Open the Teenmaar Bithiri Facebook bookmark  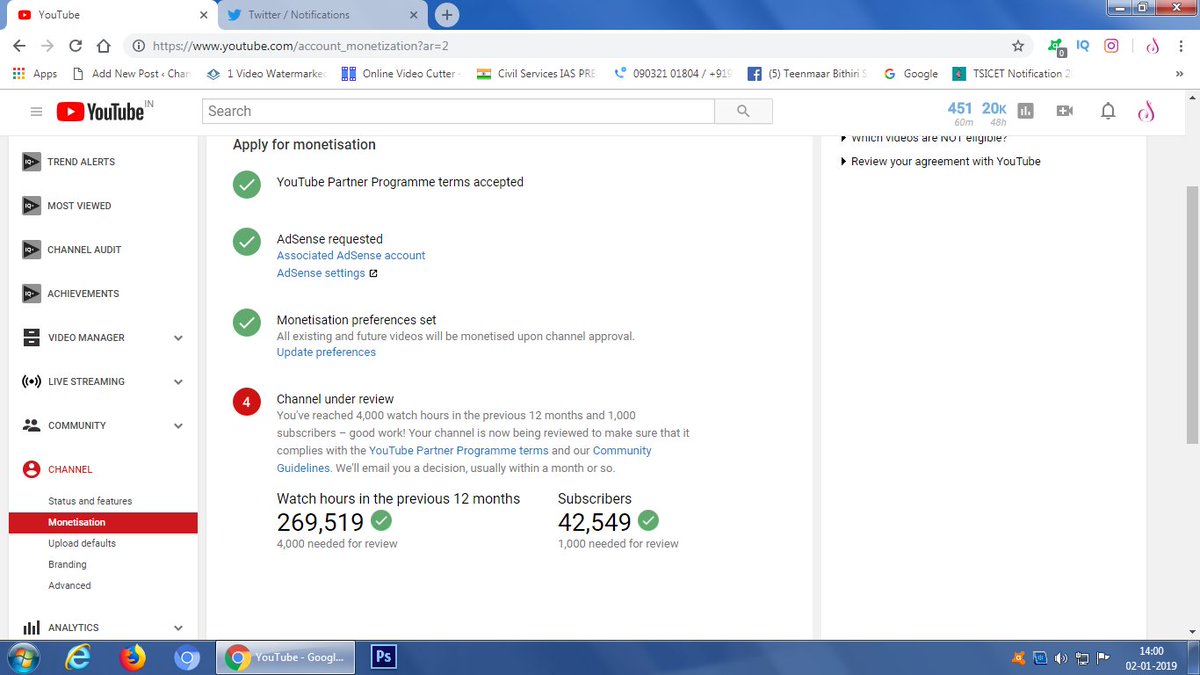coord(808,74)
